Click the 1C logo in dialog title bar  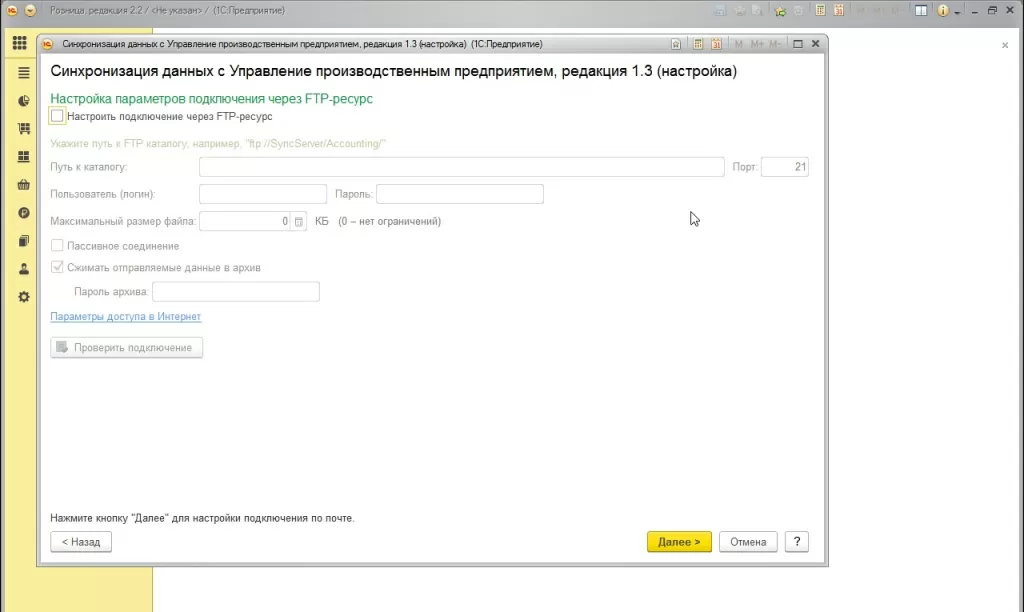[x=47, y=44]
